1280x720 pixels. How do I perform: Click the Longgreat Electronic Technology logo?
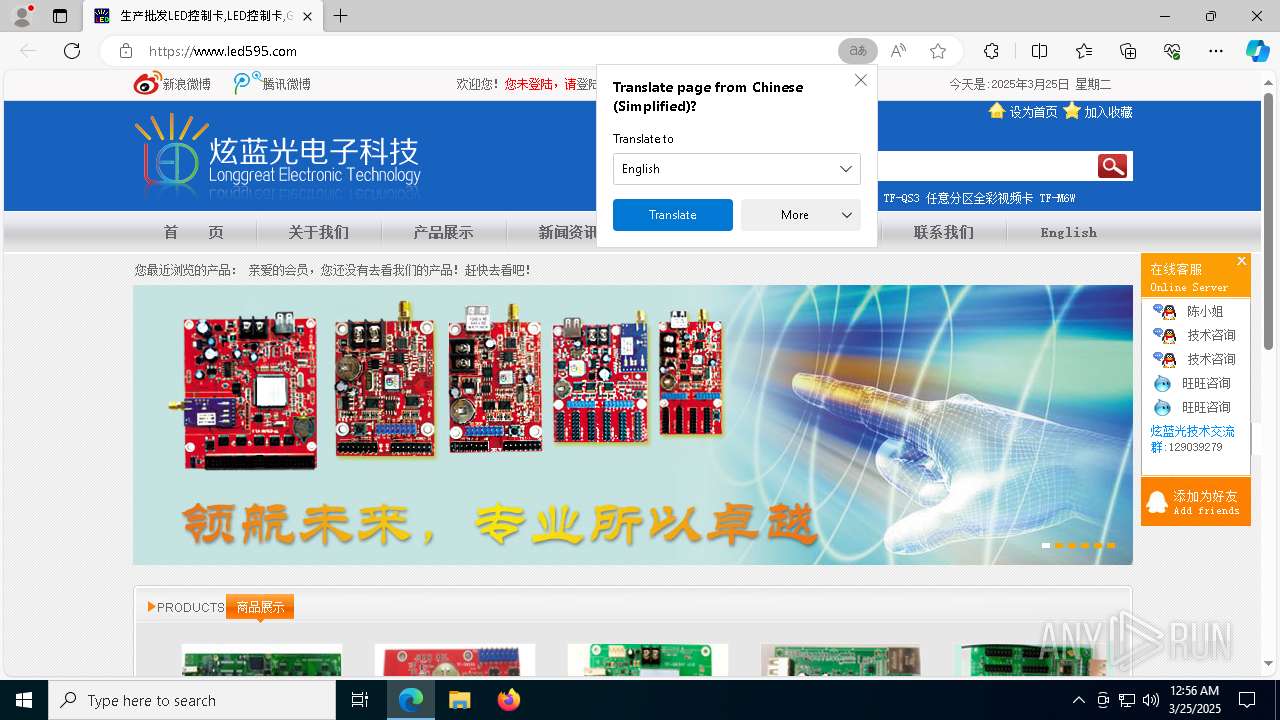[278, 154]
